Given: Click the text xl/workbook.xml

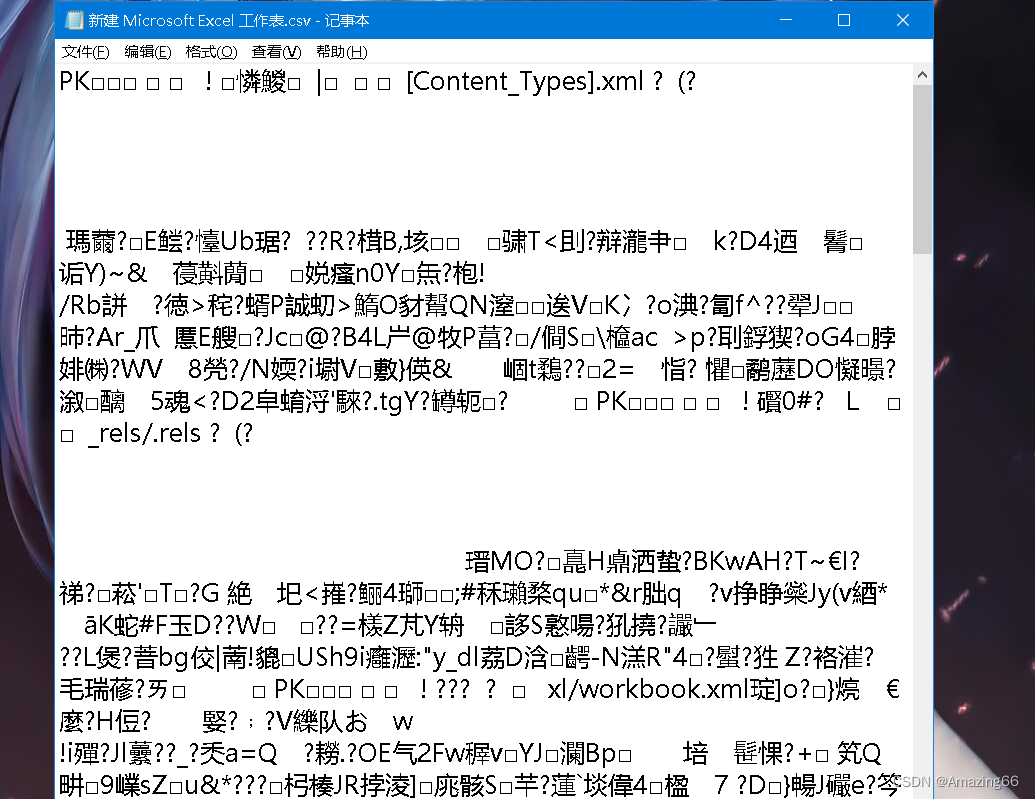Looking at the screenshot, I should click(648, 689).
